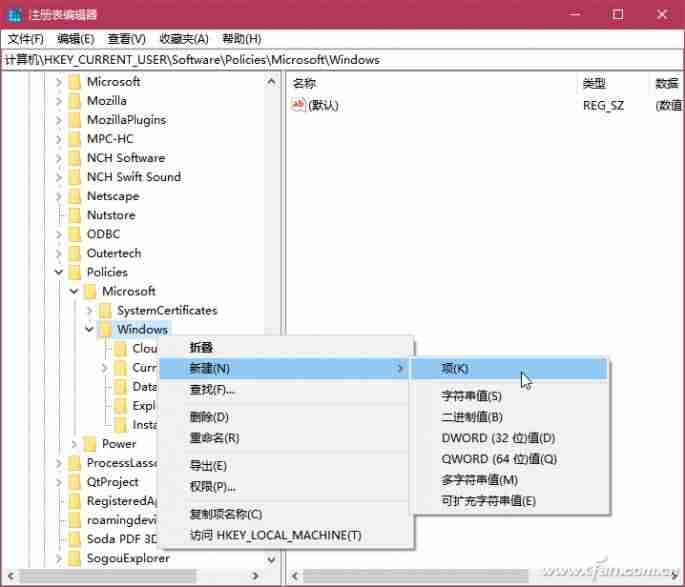This screenshot has width=685, height=587.
Task: Click the folder icon beside Soda PDF 3D
Action: [75, 539]
